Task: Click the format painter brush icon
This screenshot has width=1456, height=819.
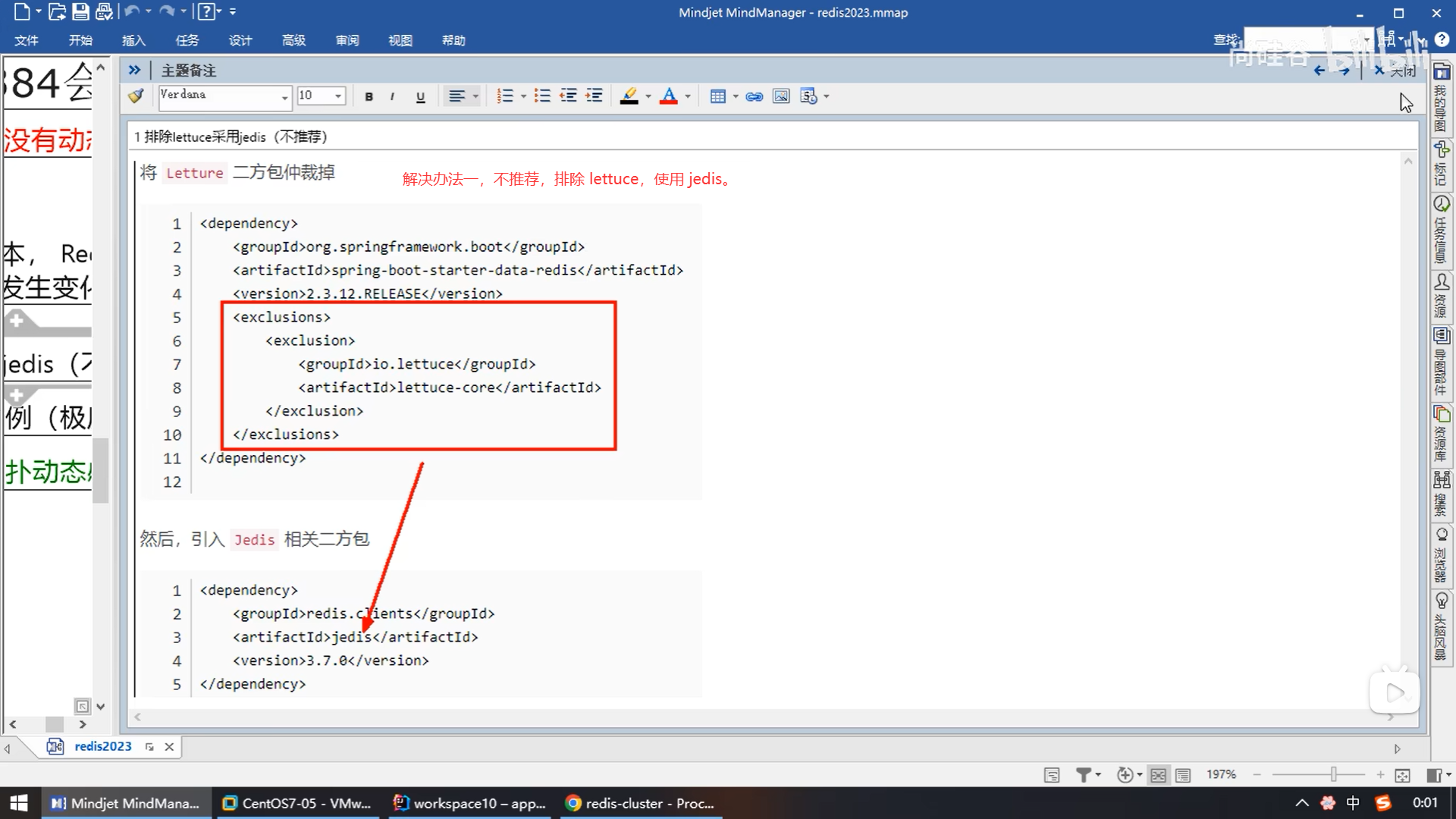Action: tap(136, 96)
